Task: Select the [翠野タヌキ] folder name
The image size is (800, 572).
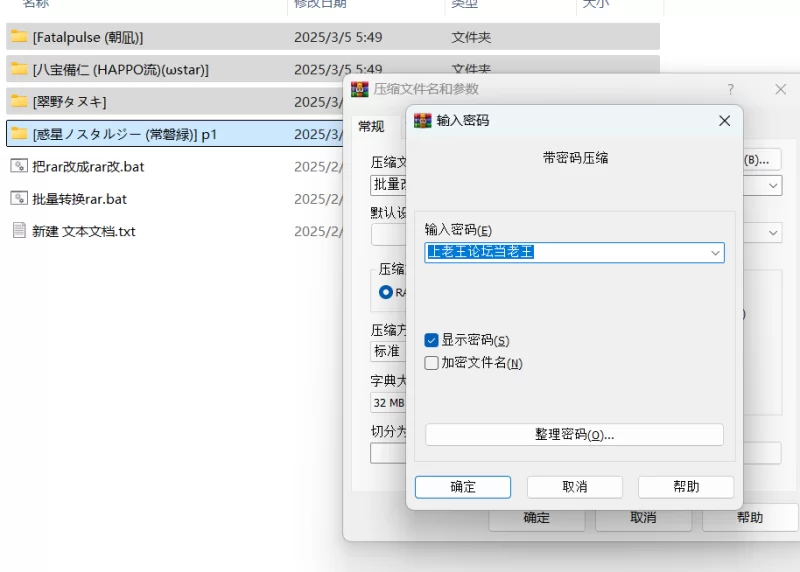Action: 69,102
